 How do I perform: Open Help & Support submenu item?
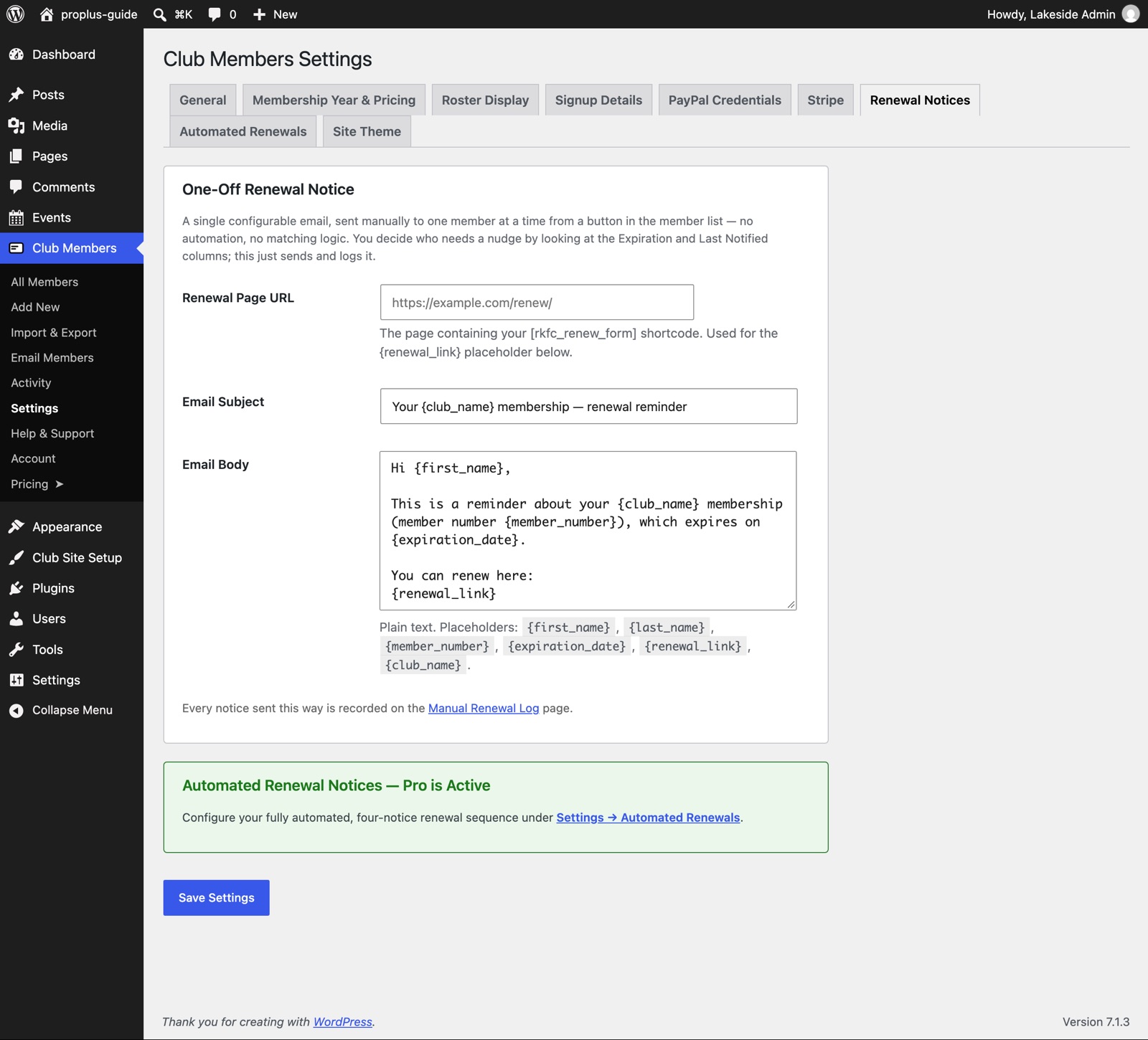click(52, 433)
